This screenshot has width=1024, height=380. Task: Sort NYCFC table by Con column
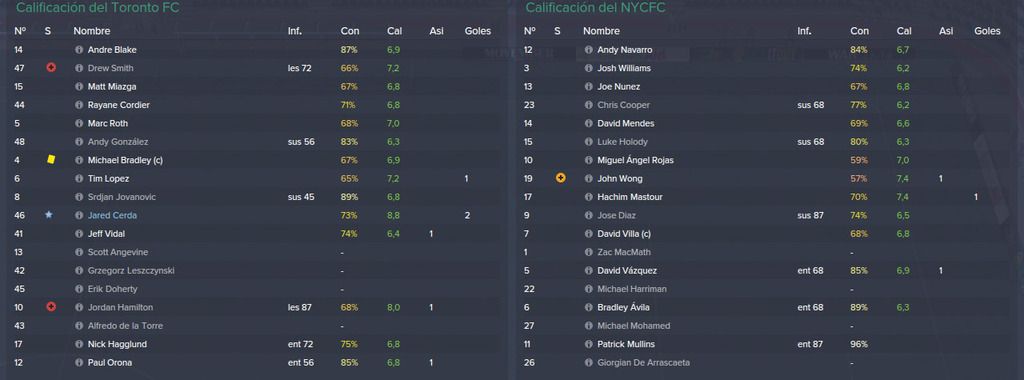pyautogui.click(x=859, y=31)
